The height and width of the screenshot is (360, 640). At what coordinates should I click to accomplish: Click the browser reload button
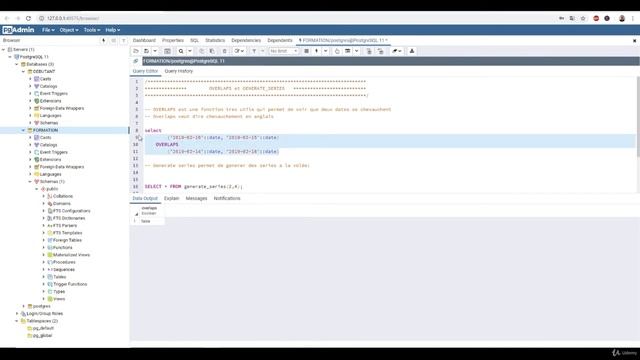coord(28,18)
